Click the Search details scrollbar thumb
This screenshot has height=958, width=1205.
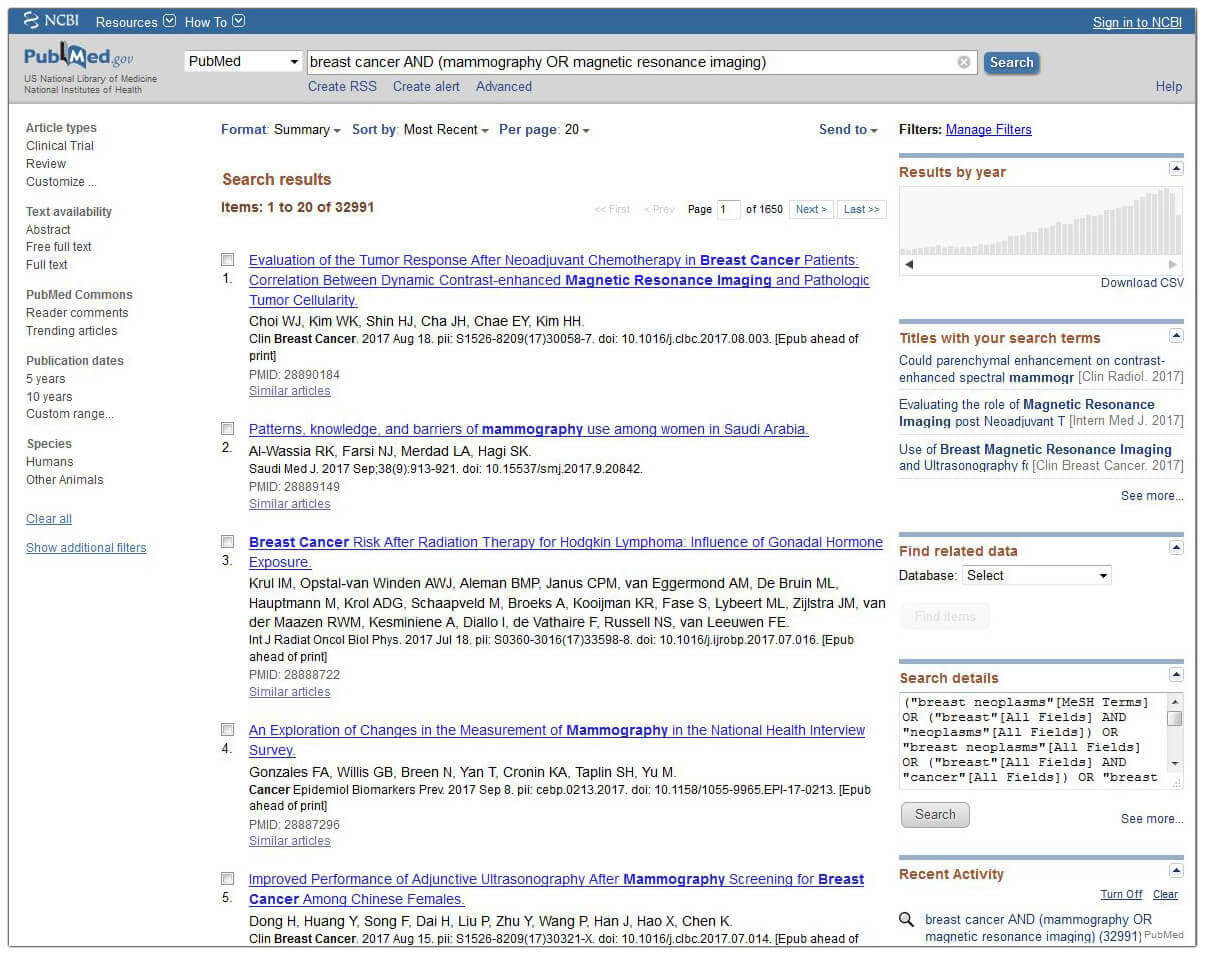click(1175, 718)
